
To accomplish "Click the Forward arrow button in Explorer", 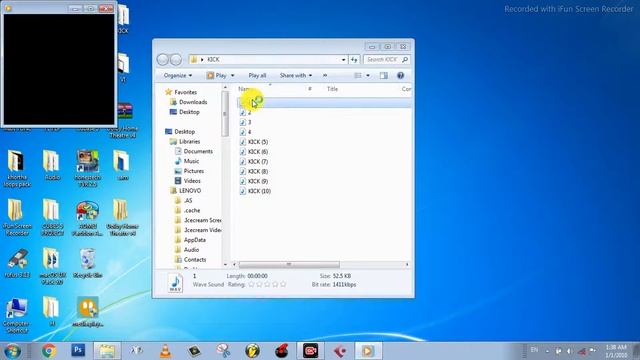I will (x=176, y=60).
